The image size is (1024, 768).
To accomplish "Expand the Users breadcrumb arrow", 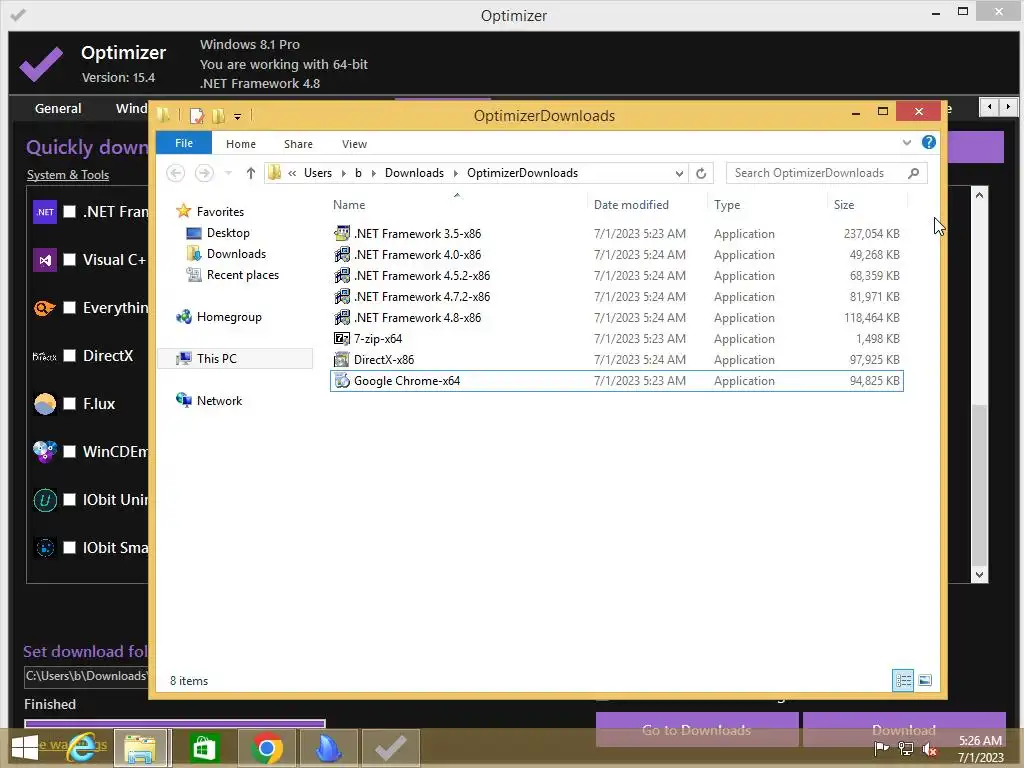I will [x=344, y=173].
